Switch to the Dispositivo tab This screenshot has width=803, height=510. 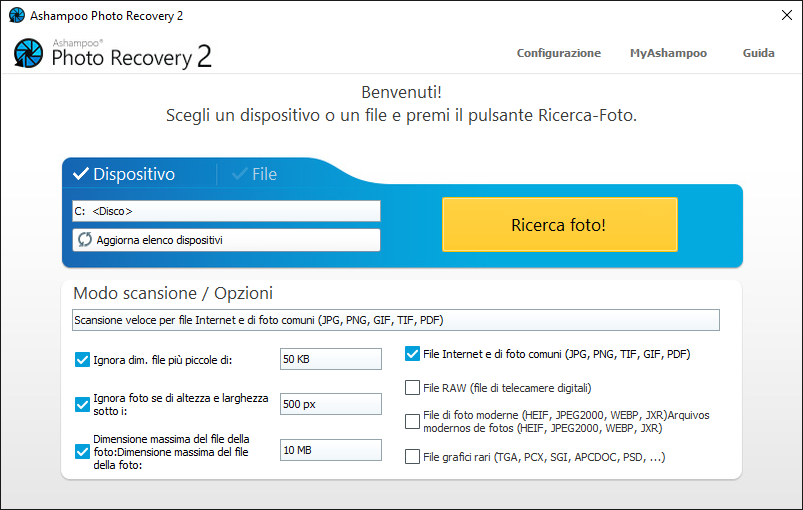pos(124,174)
